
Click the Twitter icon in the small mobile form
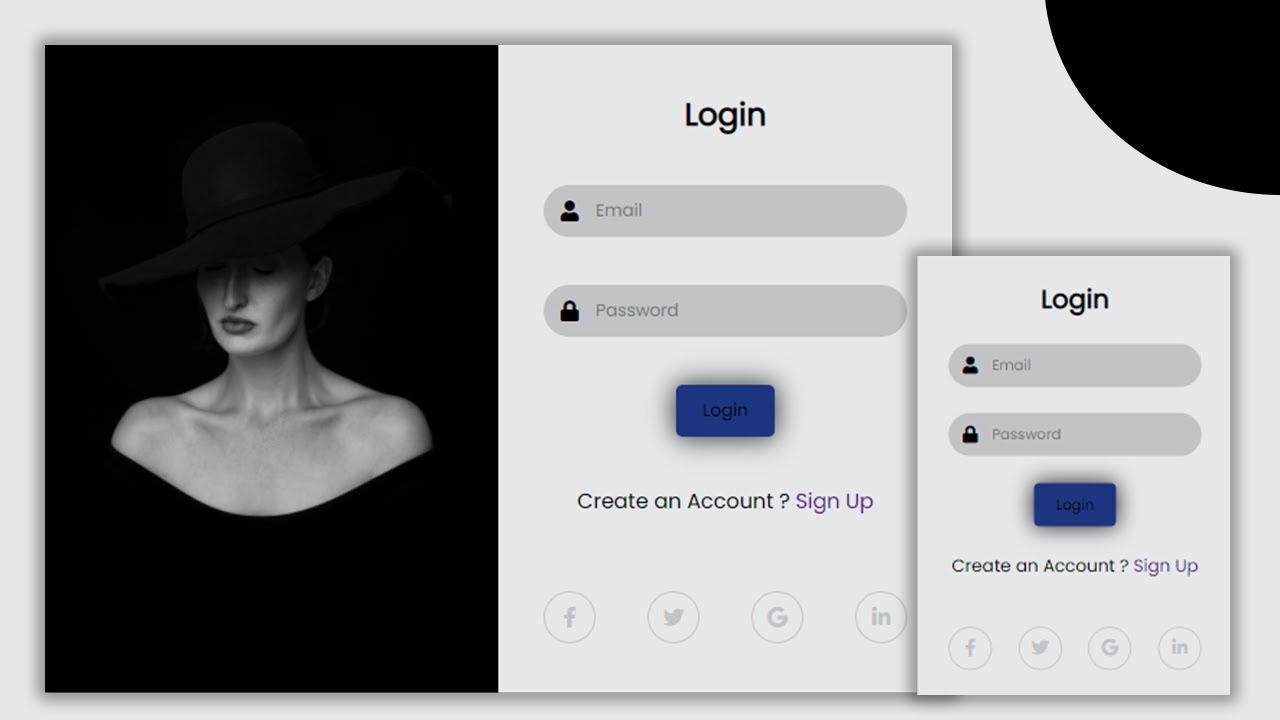(x=1040, y=648)
